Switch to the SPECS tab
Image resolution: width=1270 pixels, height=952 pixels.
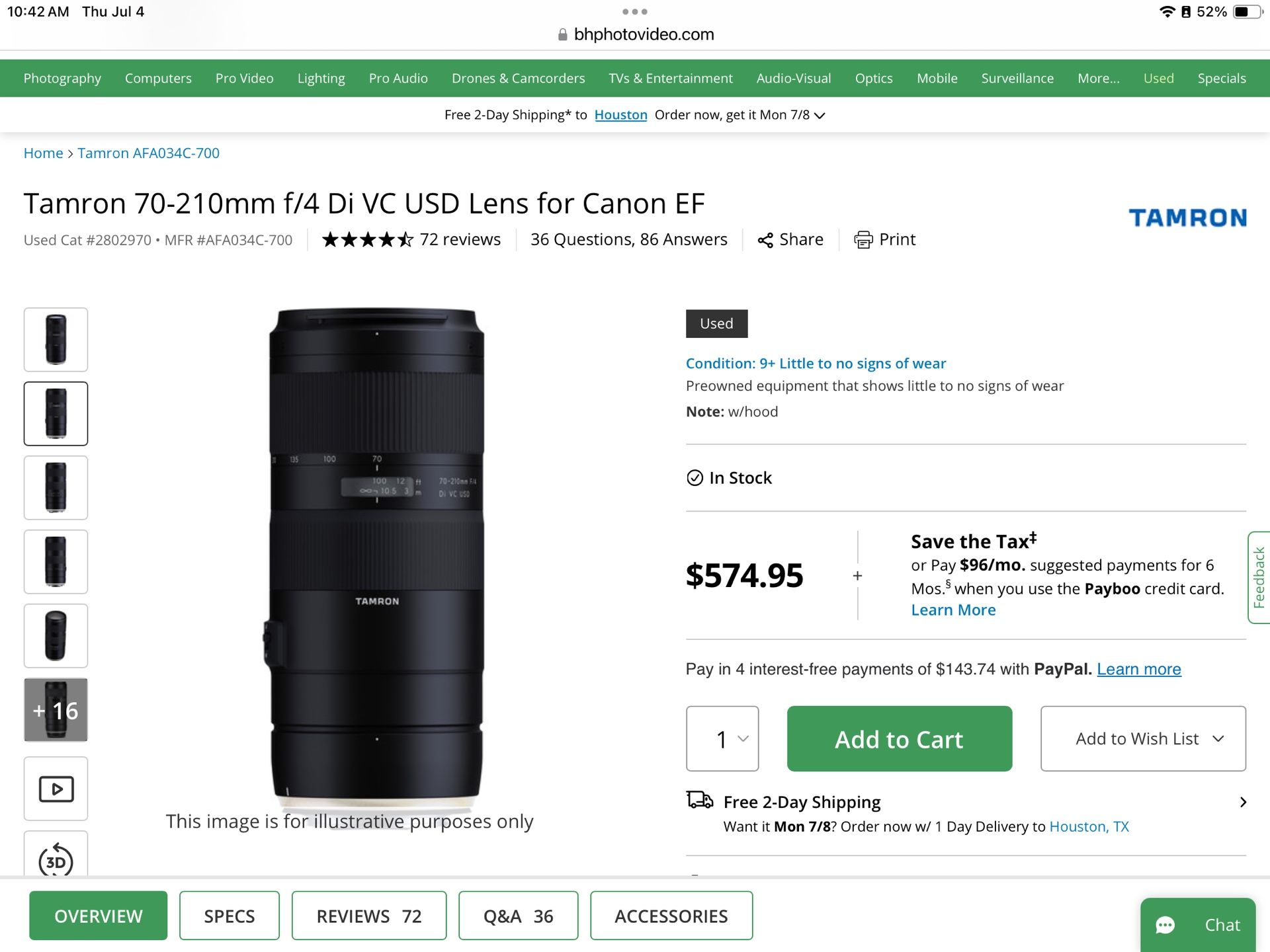point(230,916)
